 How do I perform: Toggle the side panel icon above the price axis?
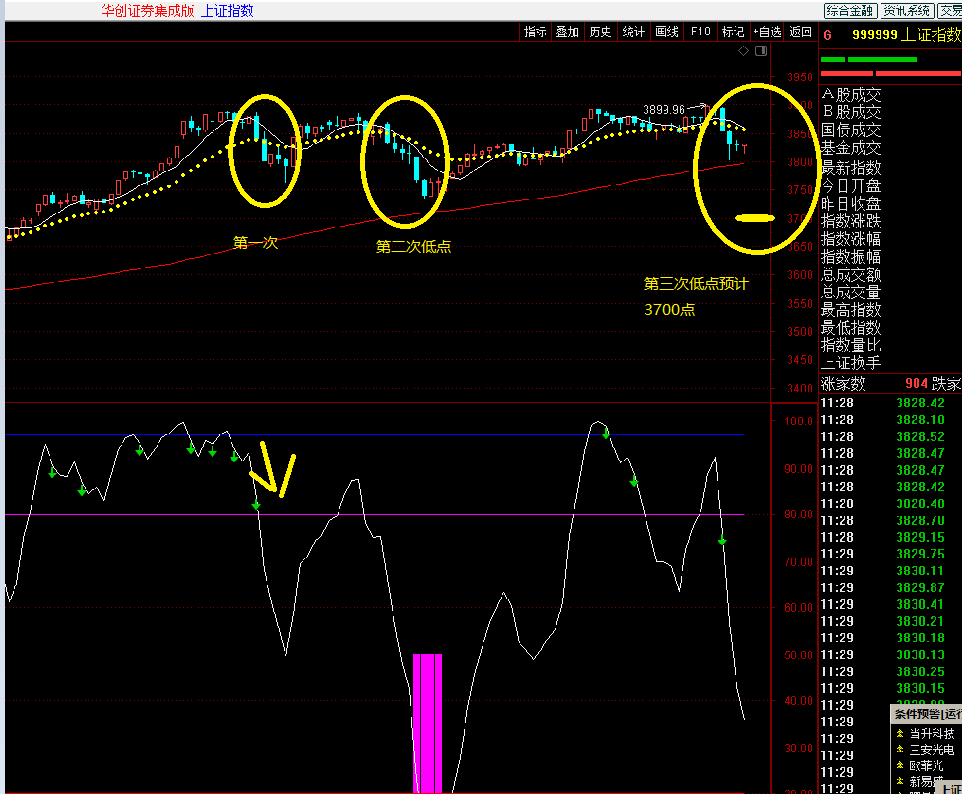click(761, 51)
